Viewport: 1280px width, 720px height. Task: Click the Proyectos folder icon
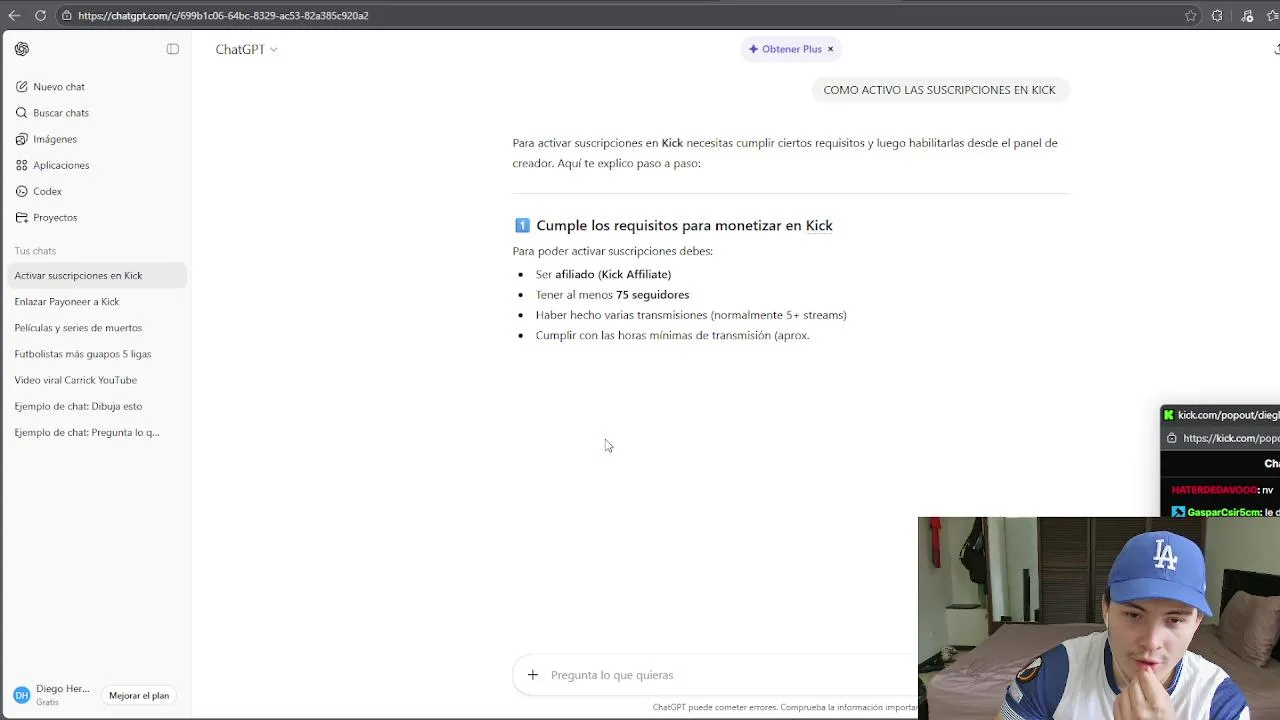(22, 217)
